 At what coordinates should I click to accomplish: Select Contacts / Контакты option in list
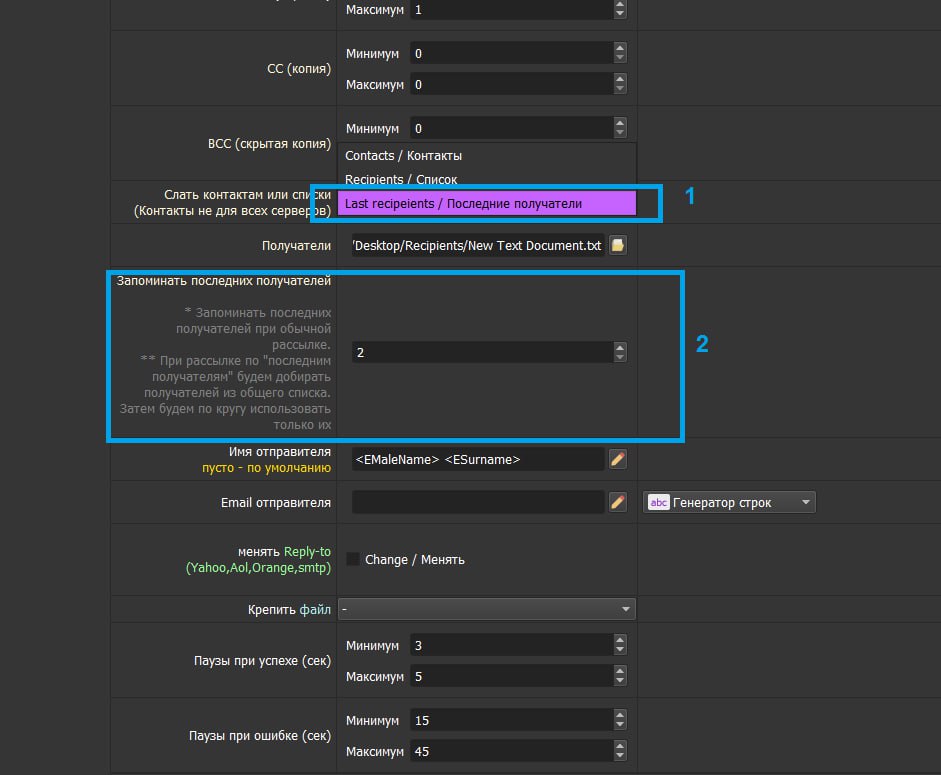coord(487,155)
